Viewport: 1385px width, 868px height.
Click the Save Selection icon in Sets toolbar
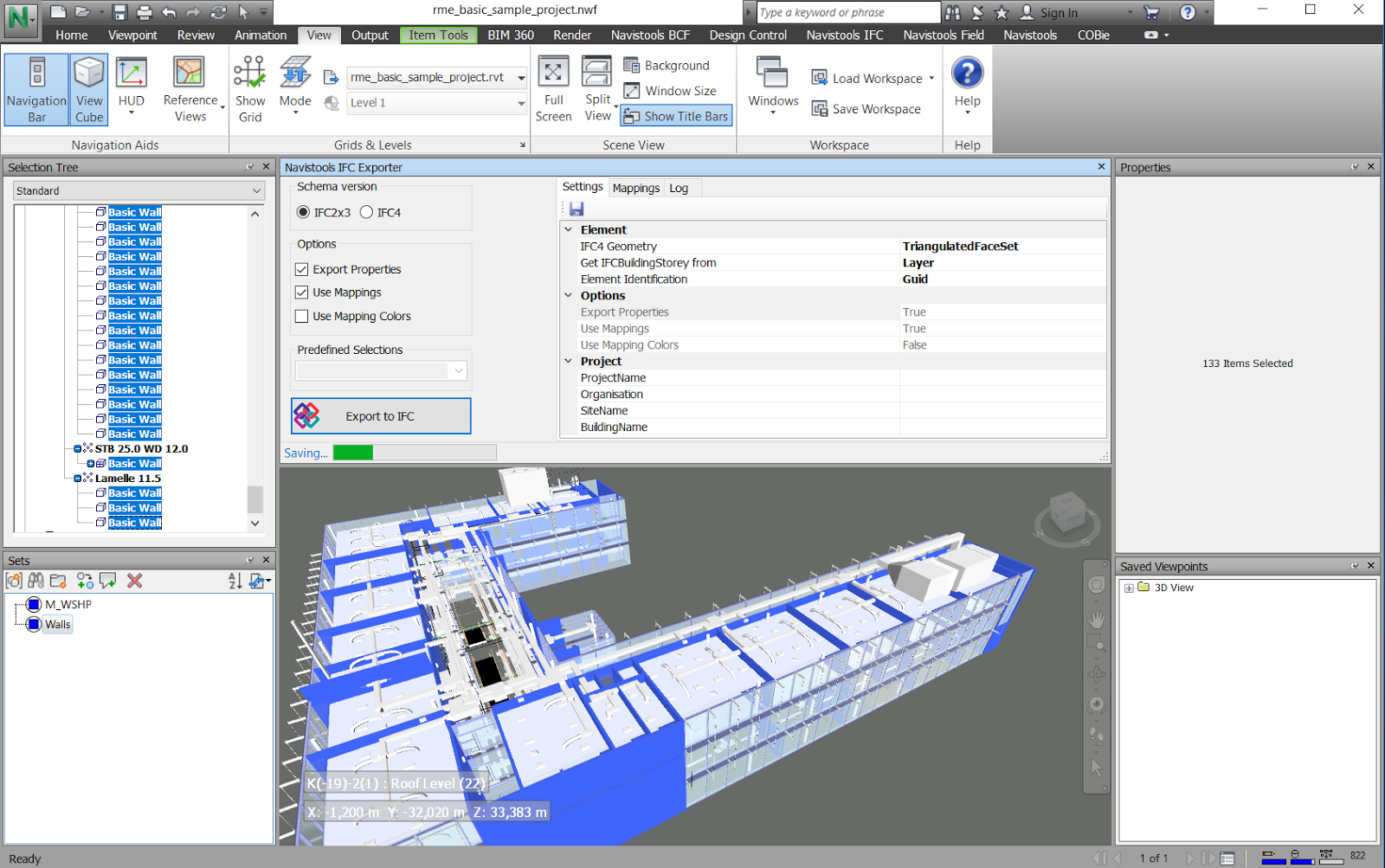(14, 581)
